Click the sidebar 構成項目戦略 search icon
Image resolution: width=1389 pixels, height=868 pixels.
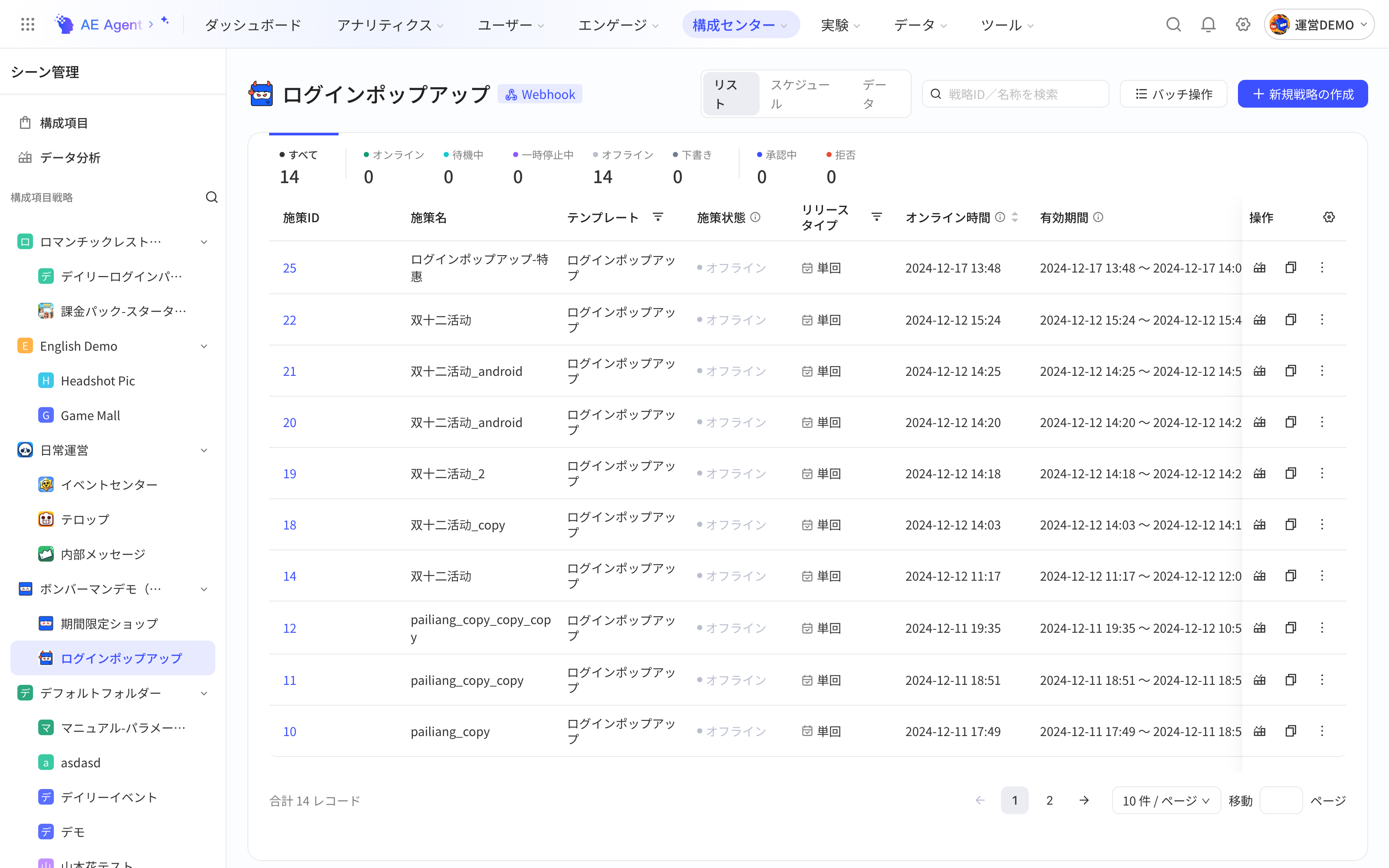pos(211,197)
